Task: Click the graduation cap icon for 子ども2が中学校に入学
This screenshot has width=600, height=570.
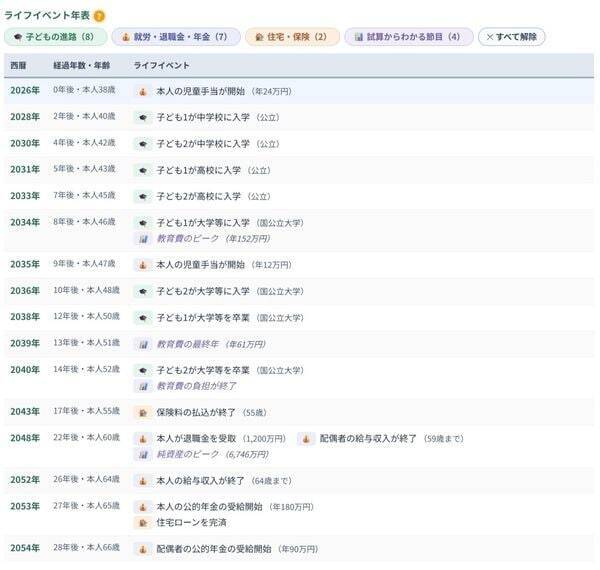Action: (x=143, y=144)
